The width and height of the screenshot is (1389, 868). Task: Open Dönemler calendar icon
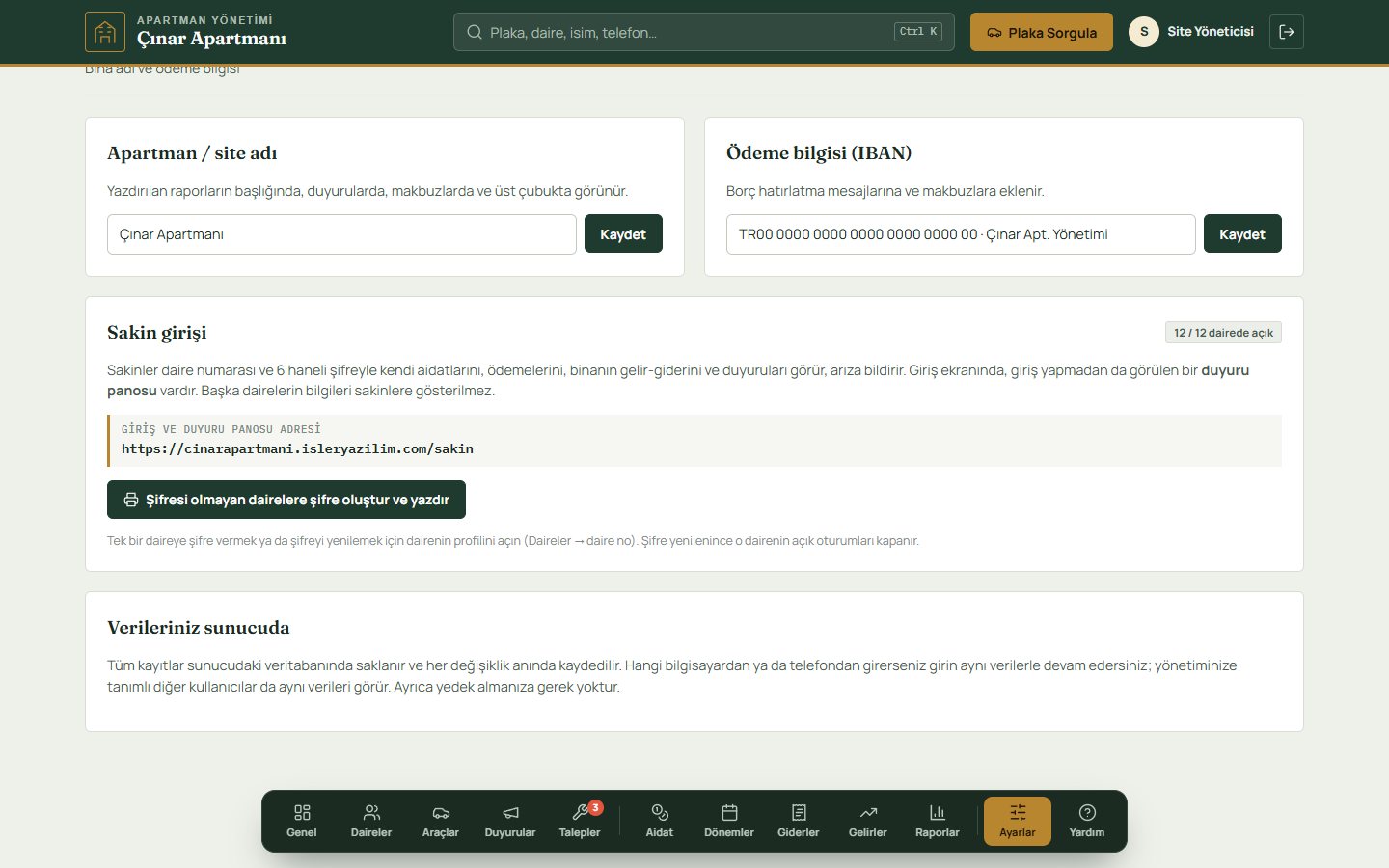click(x=729, y=821)
